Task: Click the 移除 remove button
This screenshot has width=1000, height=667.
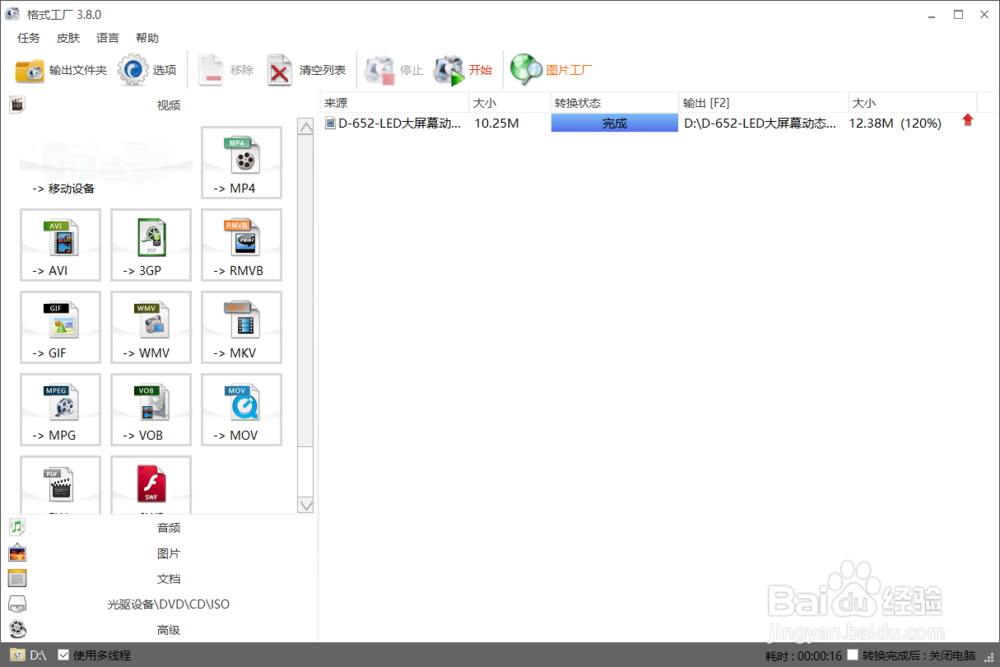Action: pyautogui.click(x=225, y=70)
